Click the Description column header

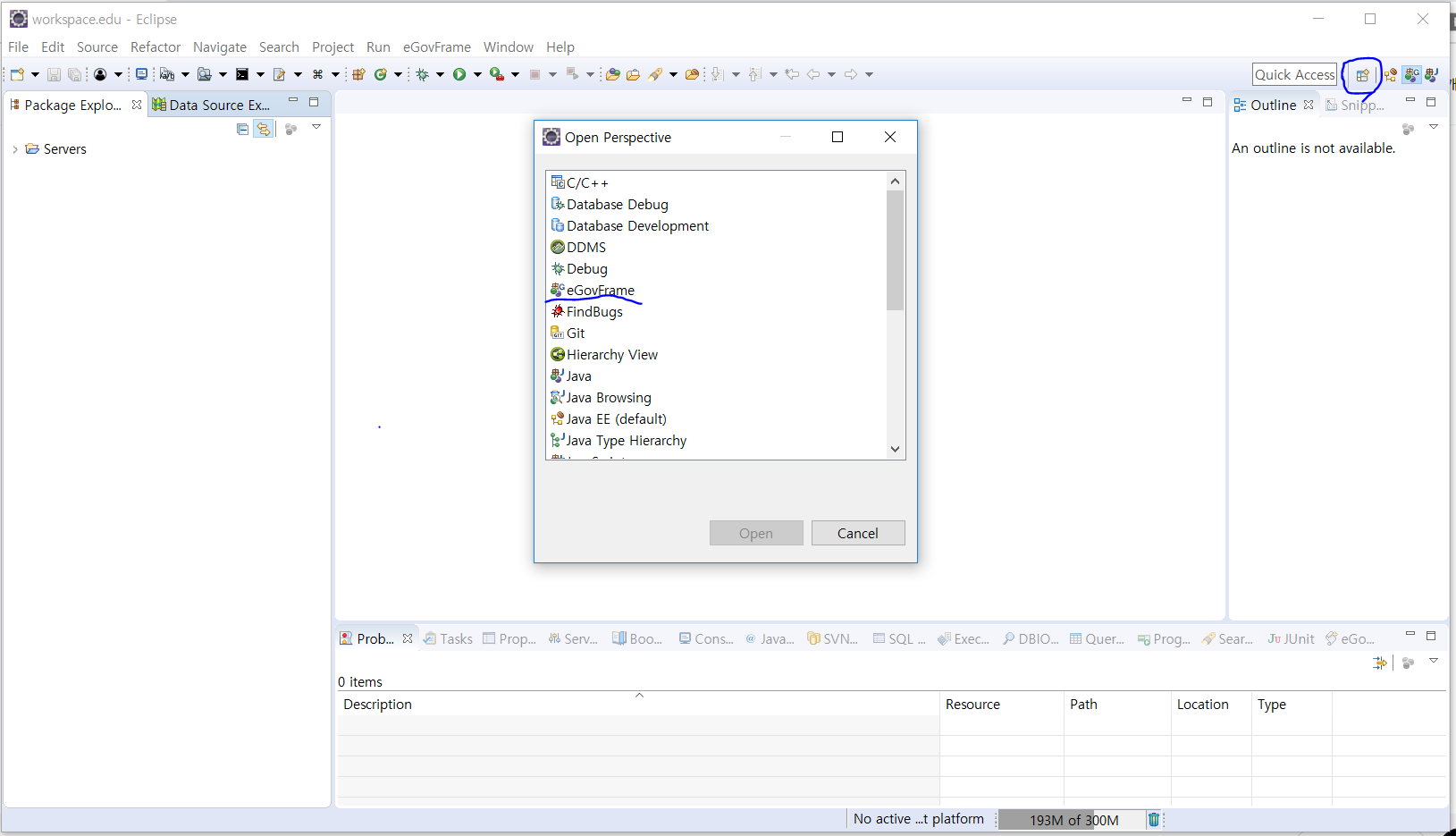pos(638,704)
